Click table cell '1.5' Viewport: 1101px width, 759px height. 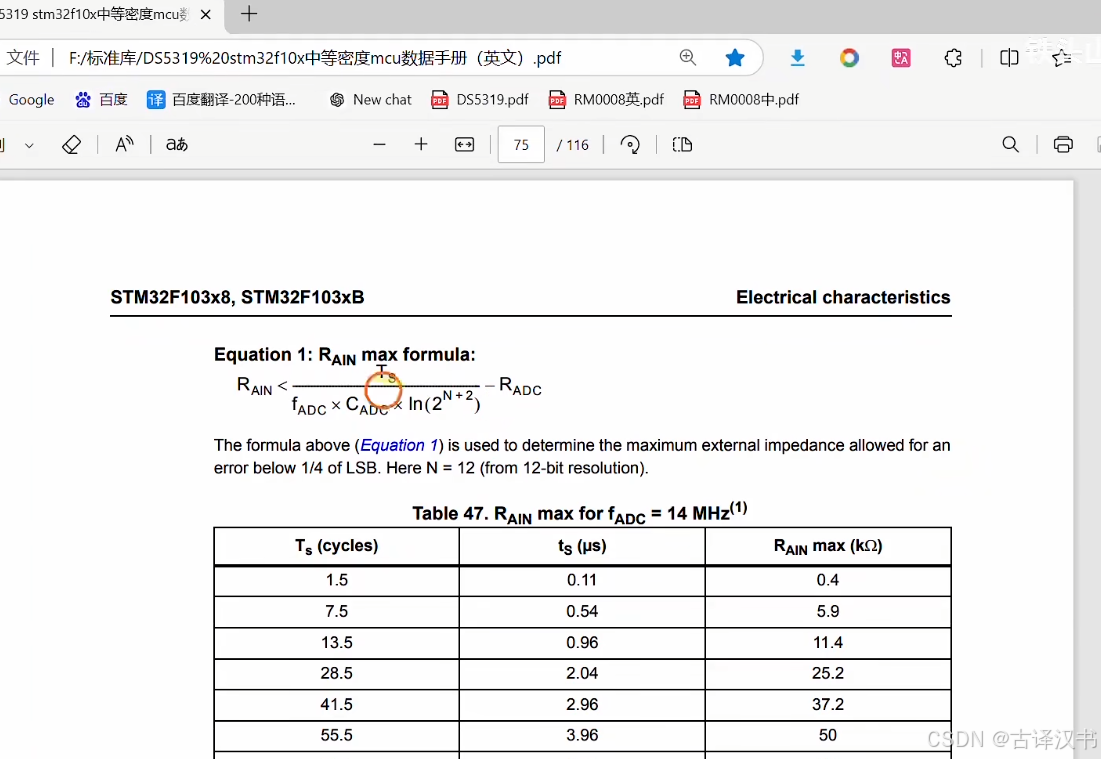[x=336, y=580]
